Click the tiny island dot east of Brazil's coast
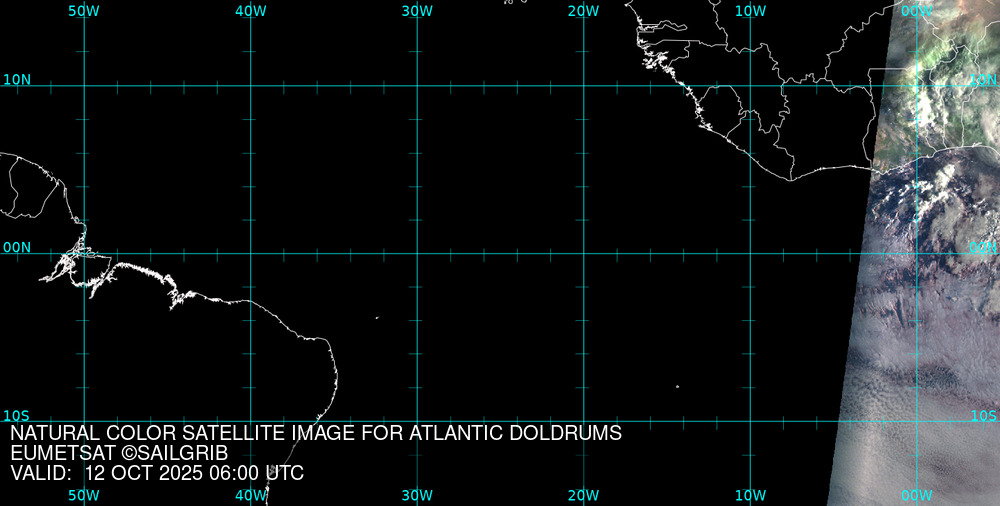Image resolution: width=1000 pixels, height=506 pixels. [x=377, y=318]
